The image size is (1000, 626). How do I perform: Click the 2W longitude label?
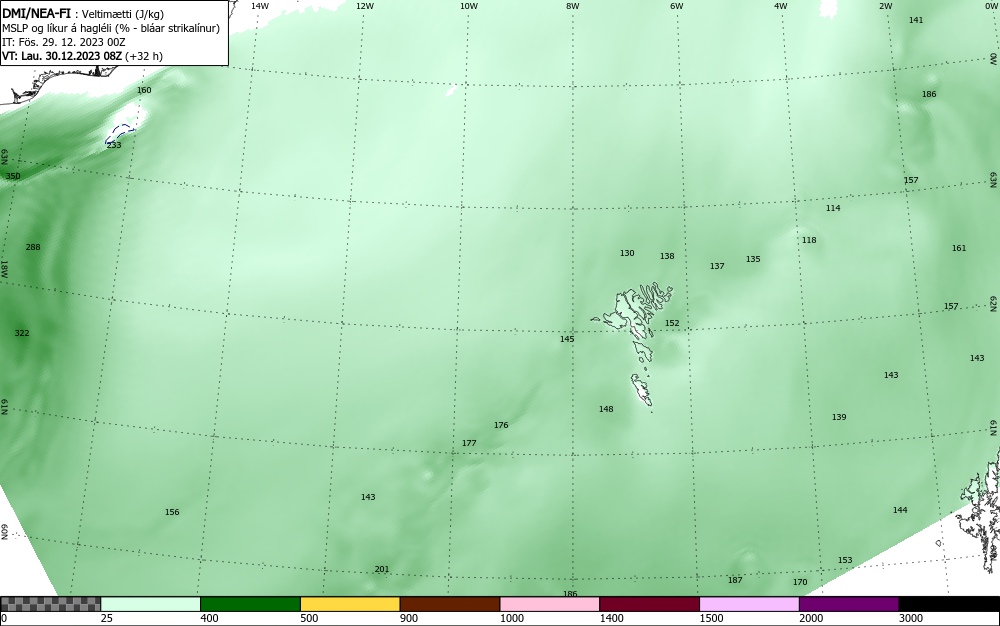click(885, 6)
